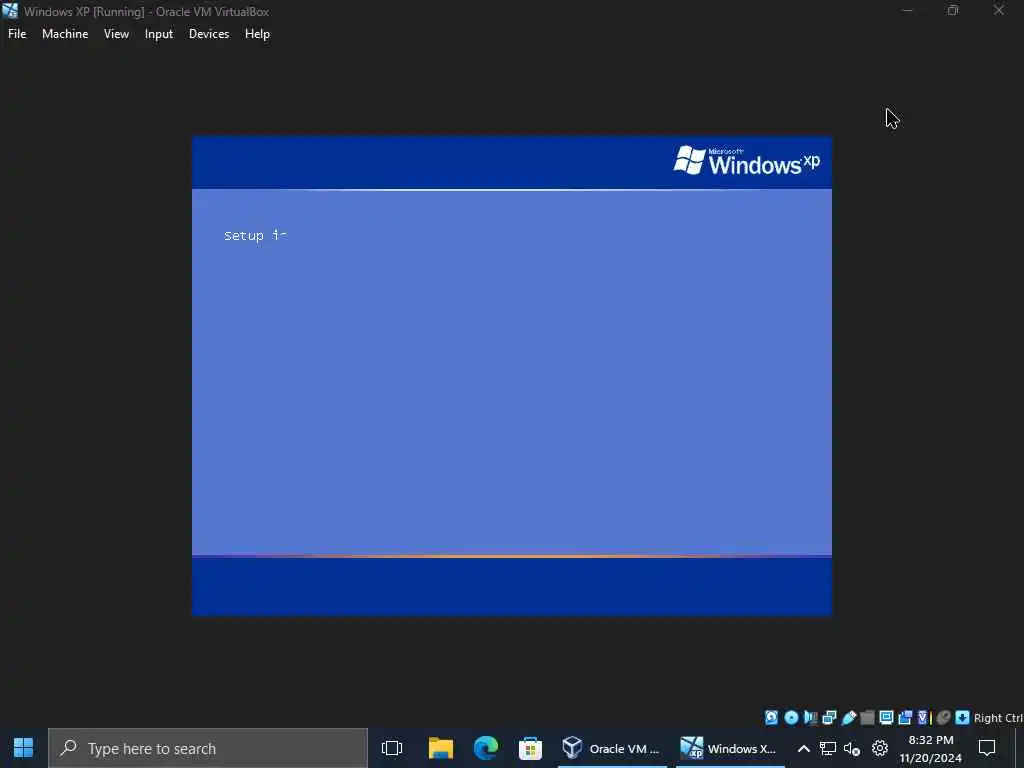Screen dimensions: 1024x768
Task: Click the Windows Start button
Action: point(24,748)
